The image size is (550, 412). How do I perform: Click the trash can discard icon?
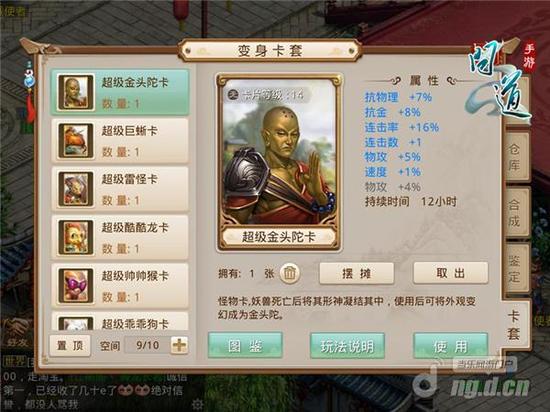point(289,273)
